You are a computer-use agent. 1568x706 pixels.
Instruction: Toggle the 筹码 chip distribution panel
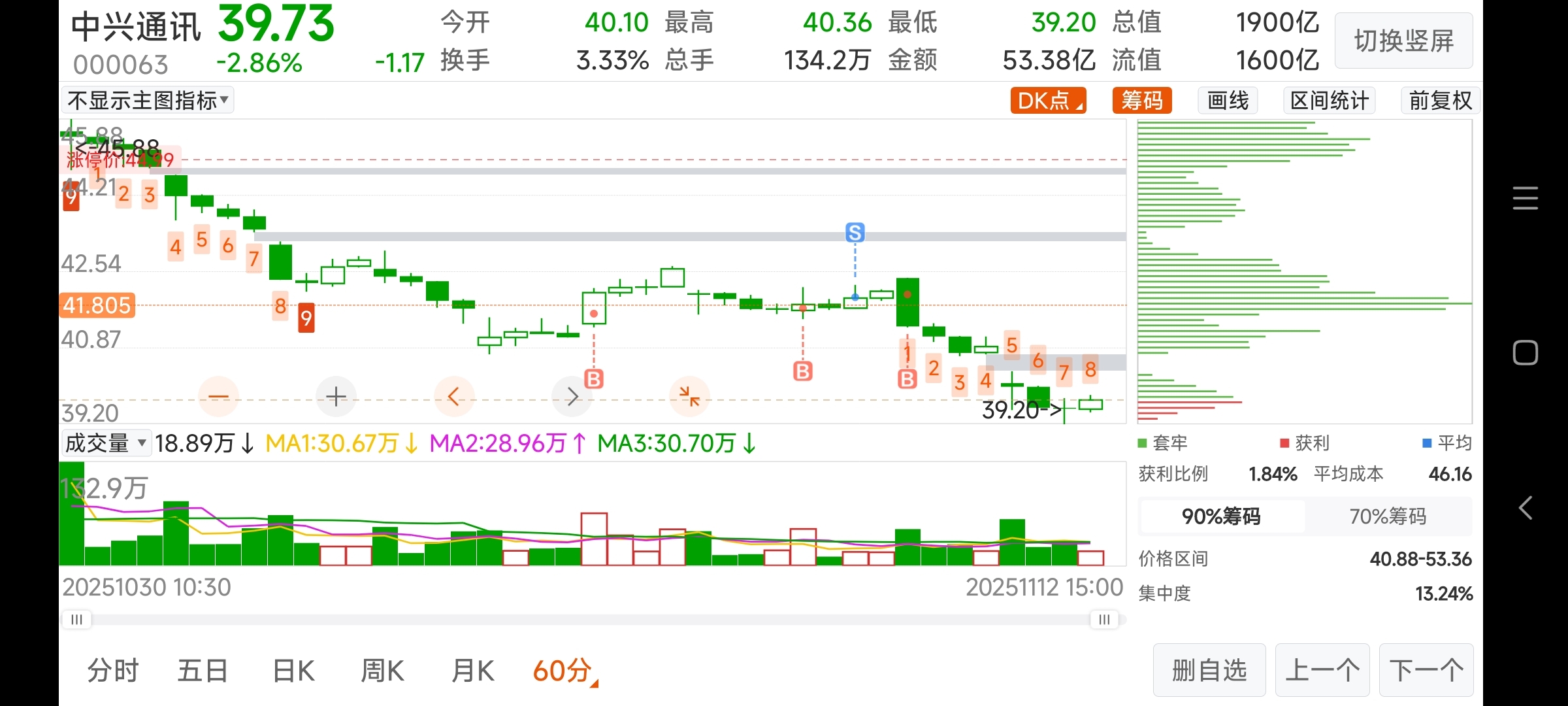pos(1142,101)
